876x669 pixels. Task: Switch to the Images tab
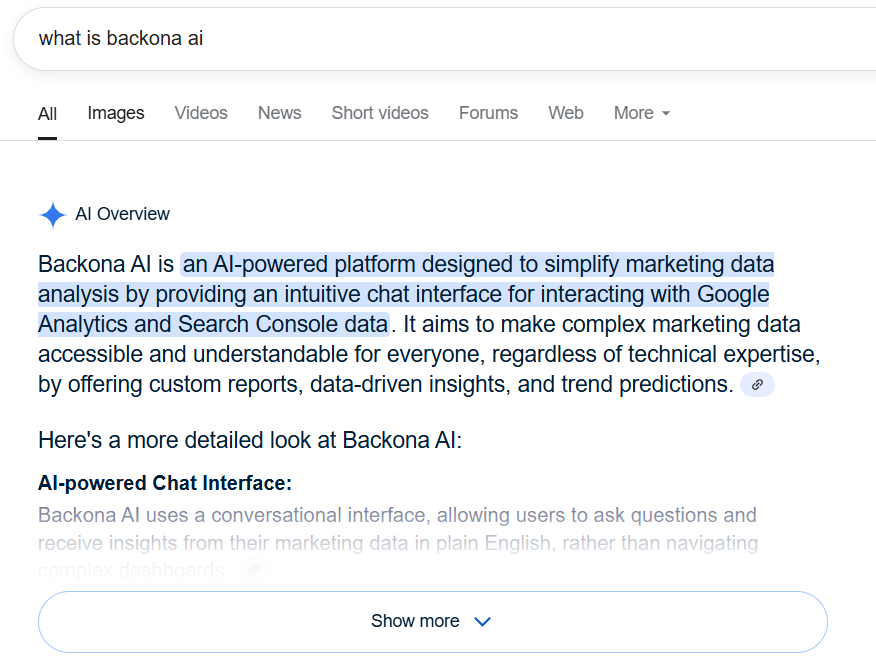[x=116, y=113]
